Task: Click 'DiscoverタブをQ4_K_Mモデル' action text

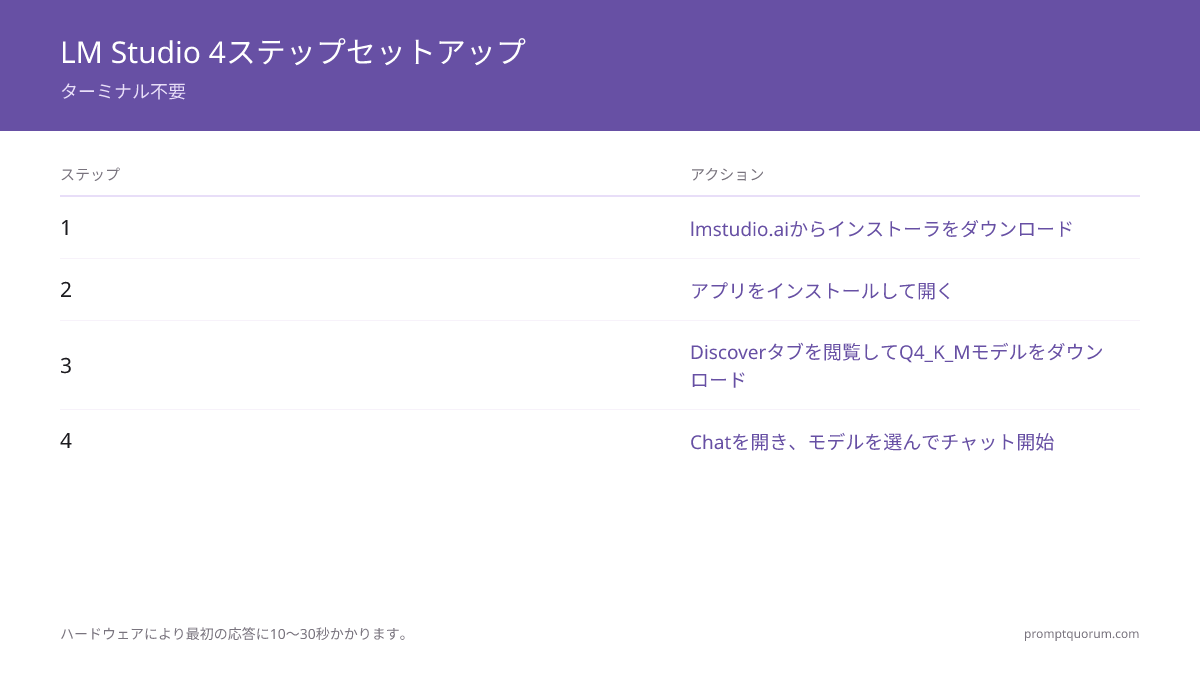Action: tap(897, 366)
